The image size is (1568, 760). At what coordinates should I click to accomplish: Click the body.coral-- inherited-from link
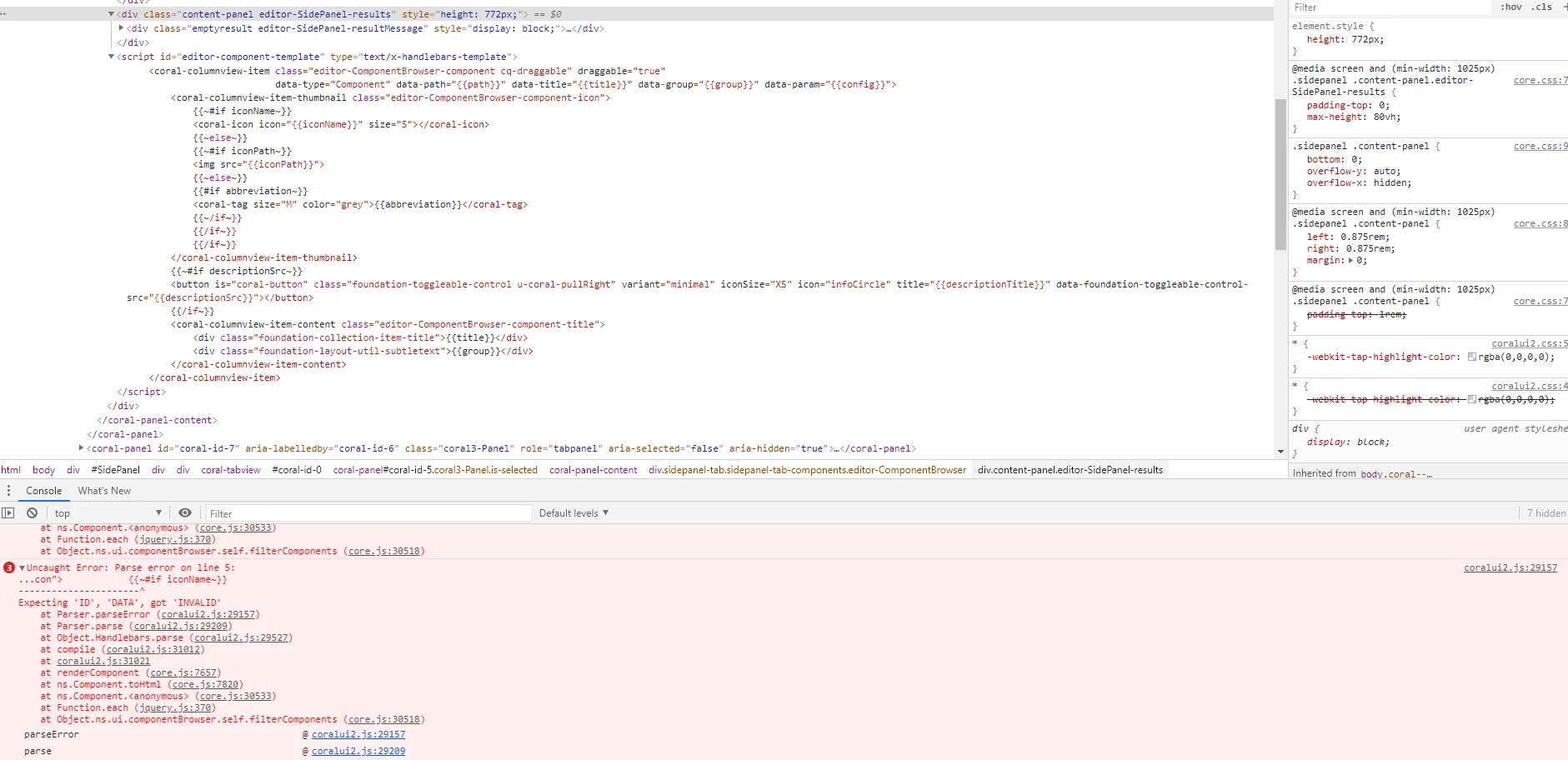coord(1396,474)
